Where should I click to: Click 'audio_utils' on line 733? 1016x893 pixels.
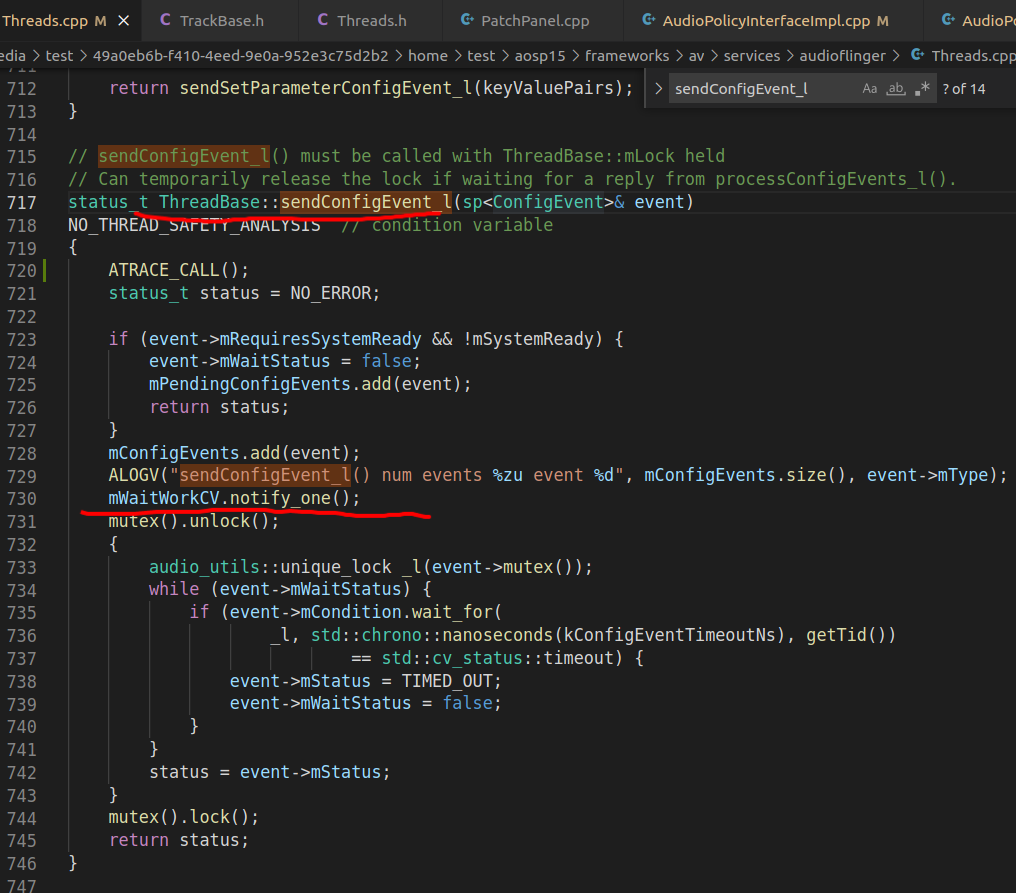click(x=204, y=567)
